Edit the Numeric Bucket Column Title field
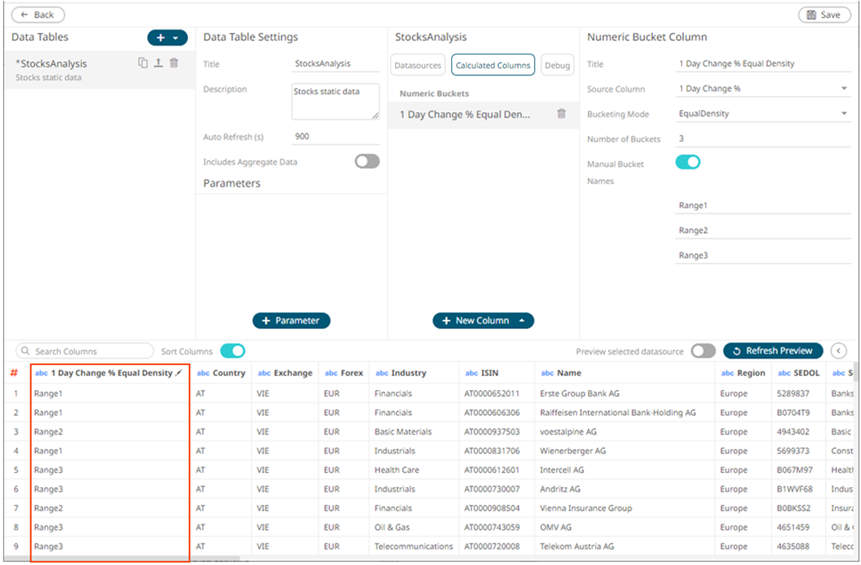 click(763, 64)
